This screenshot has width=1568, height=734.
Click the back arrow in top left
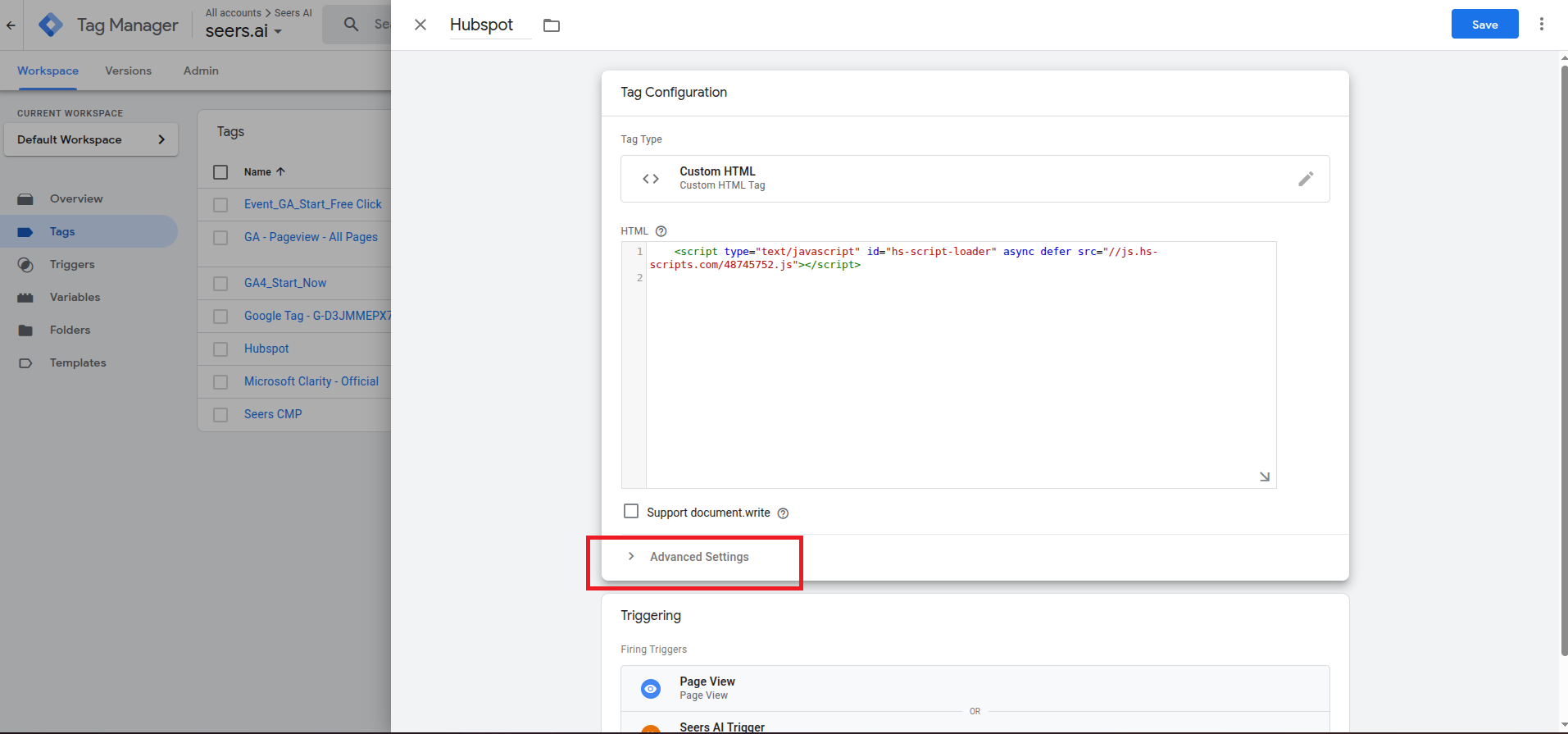pos(11,25)
